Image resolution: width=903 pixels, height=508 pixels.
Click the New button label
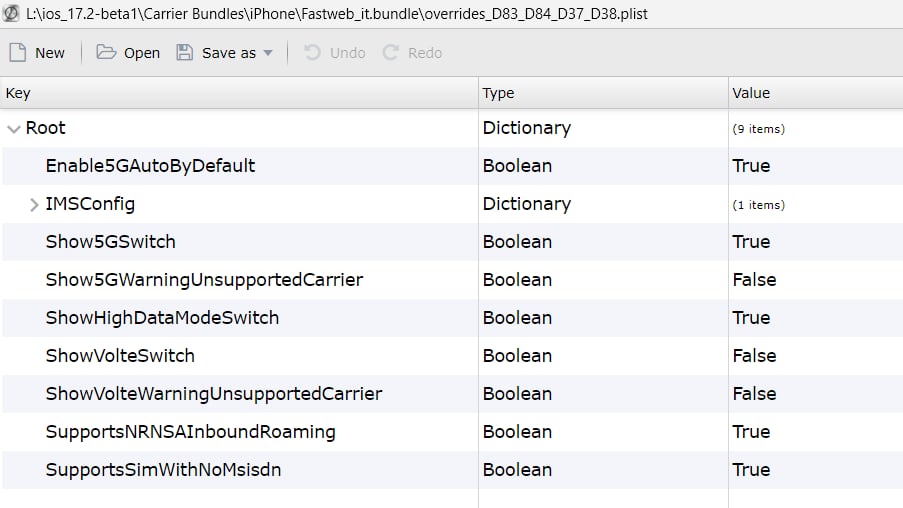click(x=50, y=53)
